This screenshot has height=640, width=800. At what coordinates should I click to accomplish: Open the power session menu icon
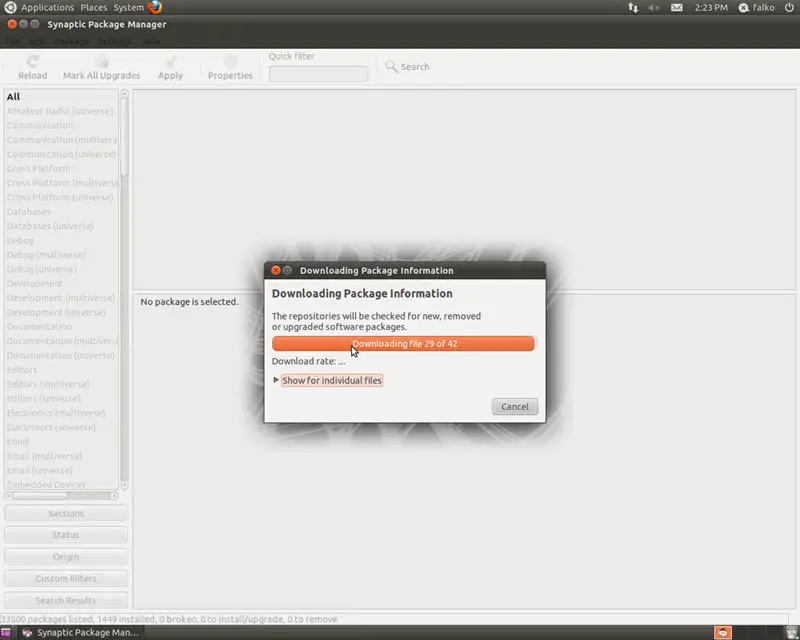coord(789,8)
